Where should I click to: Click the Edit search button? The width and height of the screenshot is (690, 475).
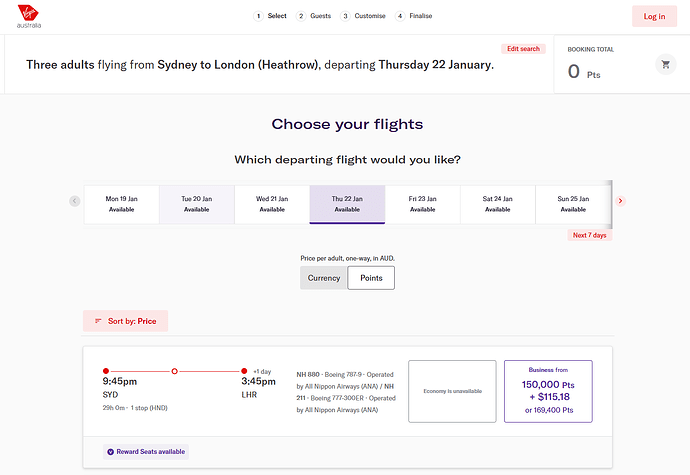(x=523, y=49)
